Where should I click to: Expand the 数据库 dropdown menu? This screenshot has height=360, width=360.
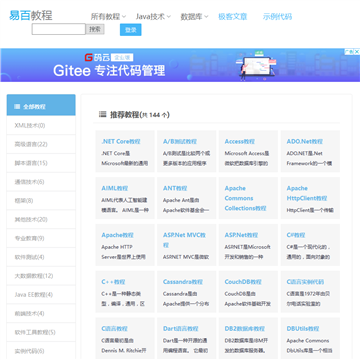[194, 16]
